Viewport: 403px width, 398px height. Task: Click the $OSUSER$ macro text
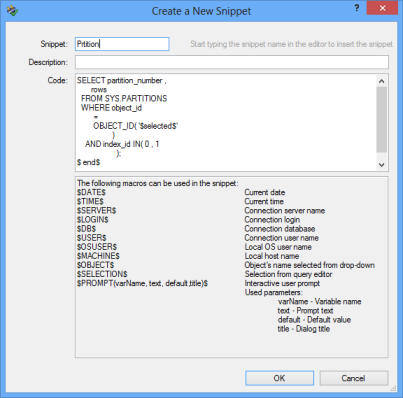coord(97,247)
